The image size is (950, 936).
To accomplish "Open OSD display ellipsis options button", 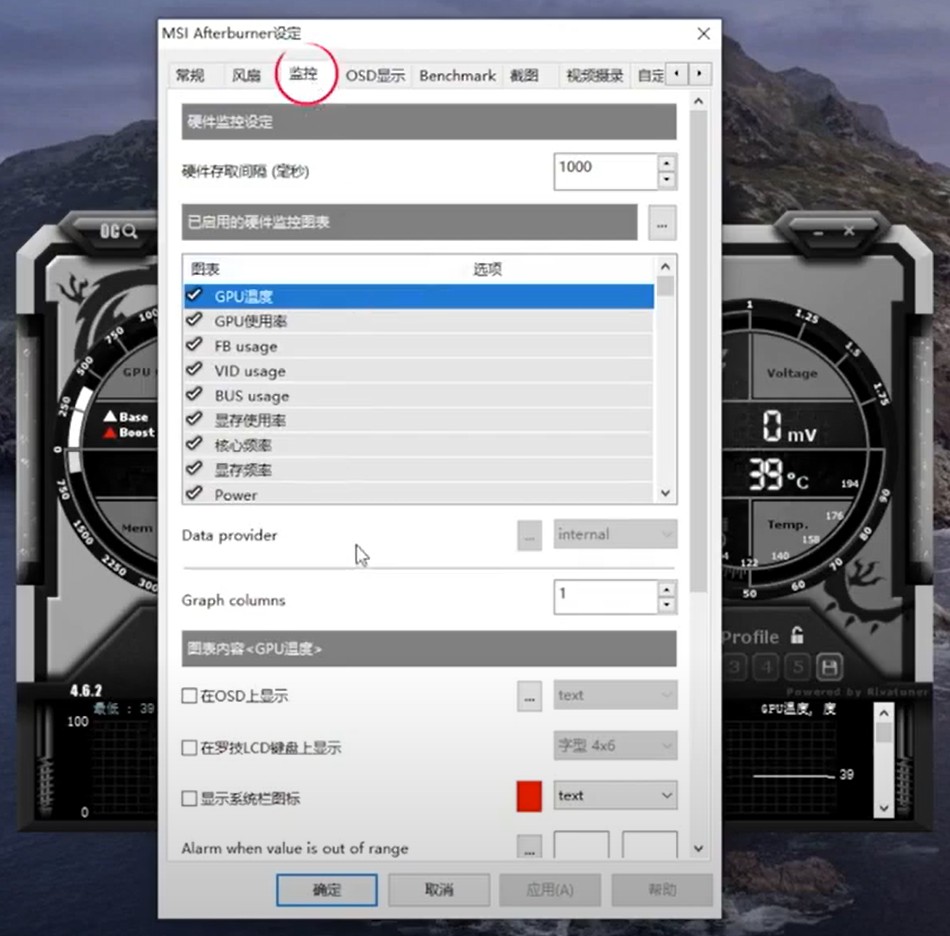I will click(x=529, y=696).
